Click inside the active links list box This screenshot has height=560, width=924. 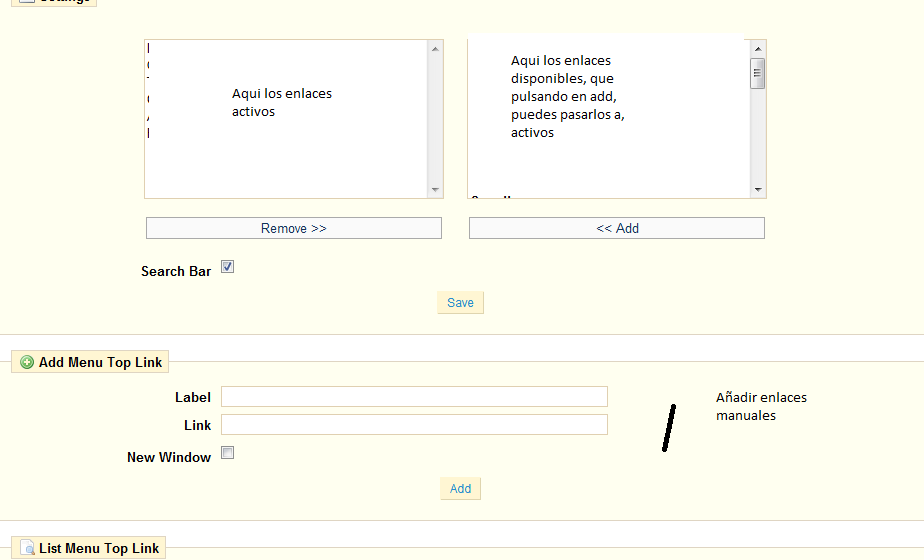pos(286,150)
